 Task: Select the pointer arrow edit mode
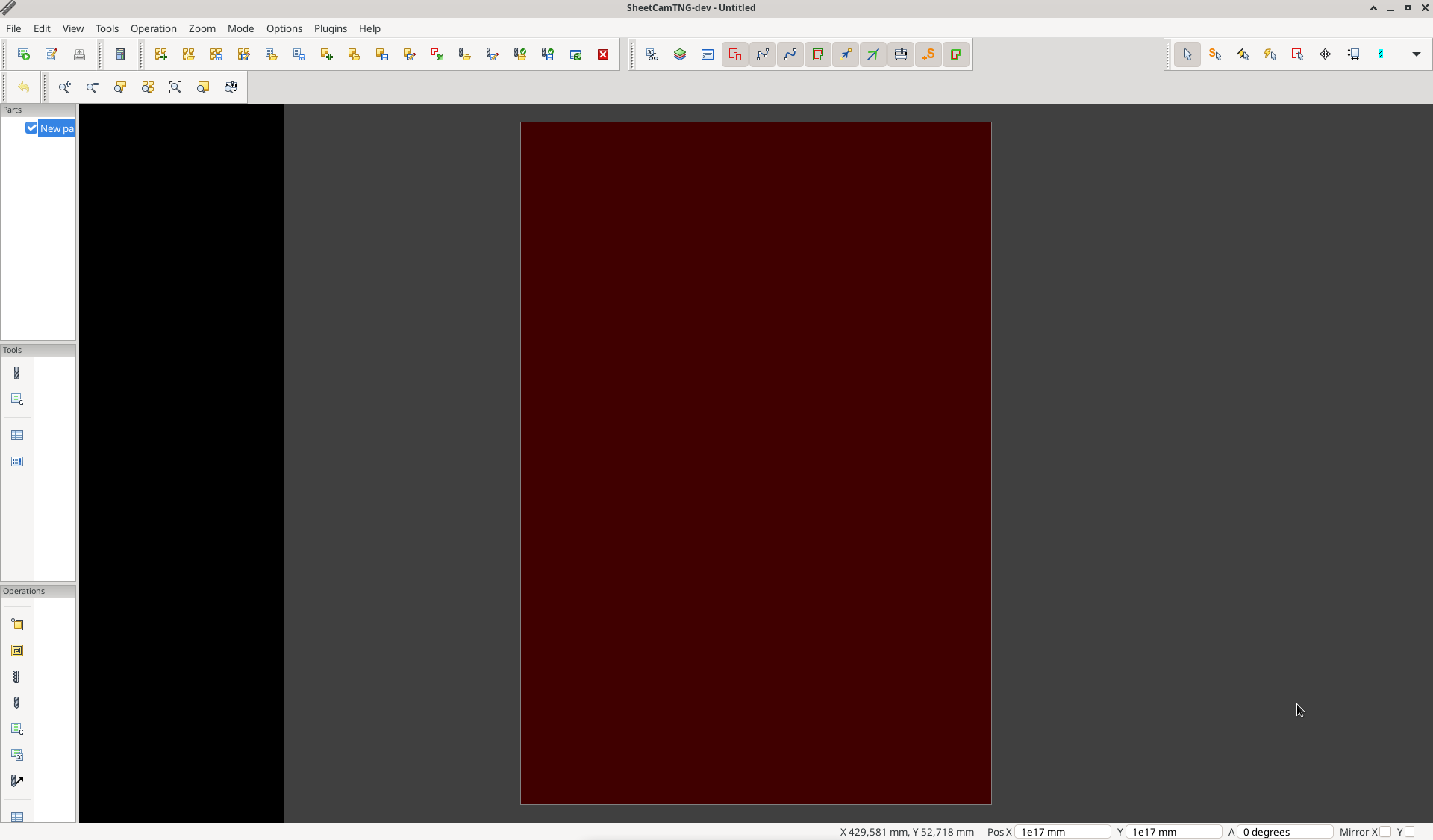coord(1187,54)
